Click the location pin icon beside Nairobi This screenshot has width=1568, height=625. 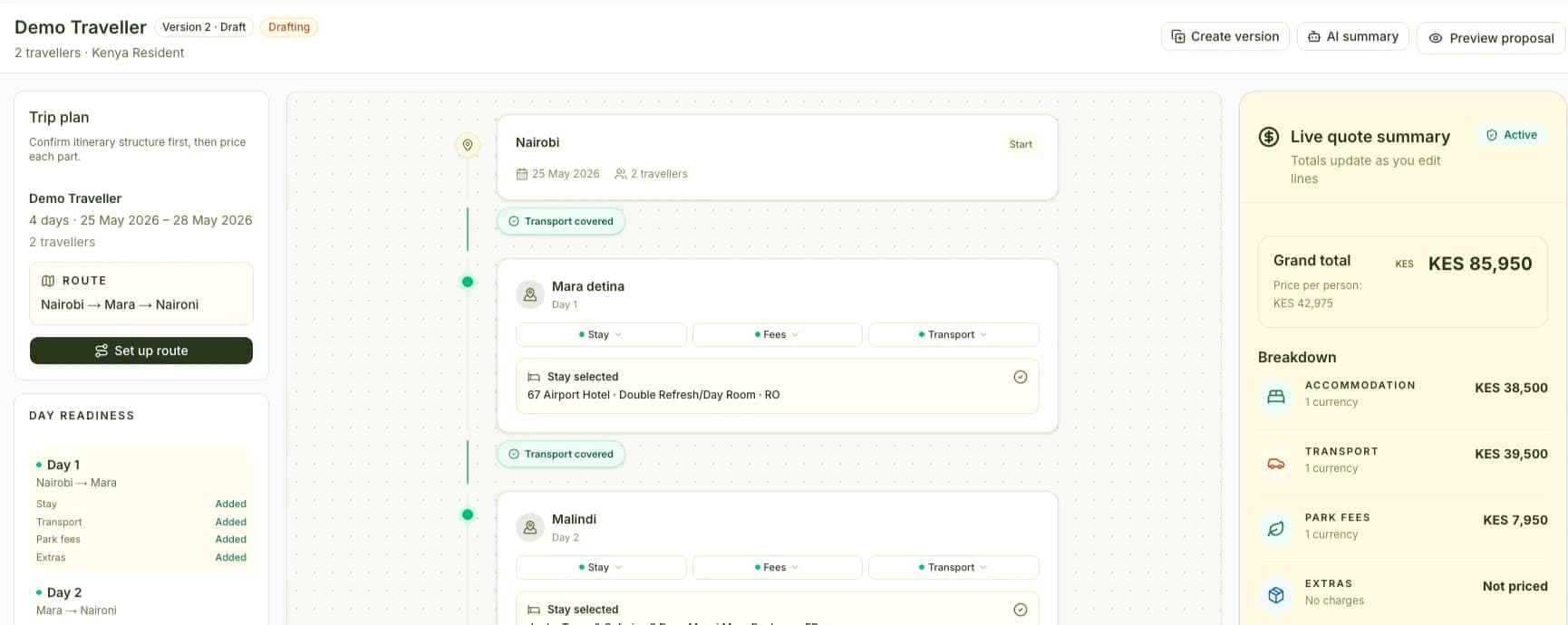tap(468, 145)
